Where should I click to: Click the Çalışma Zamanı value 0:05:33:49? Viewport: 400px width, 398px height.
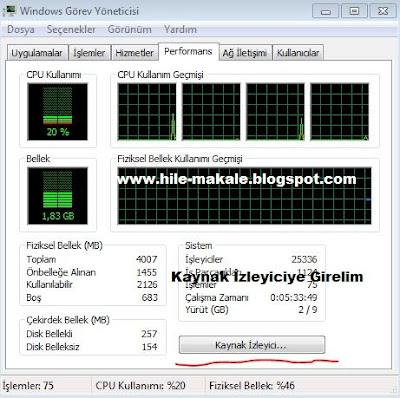point(294,297)
